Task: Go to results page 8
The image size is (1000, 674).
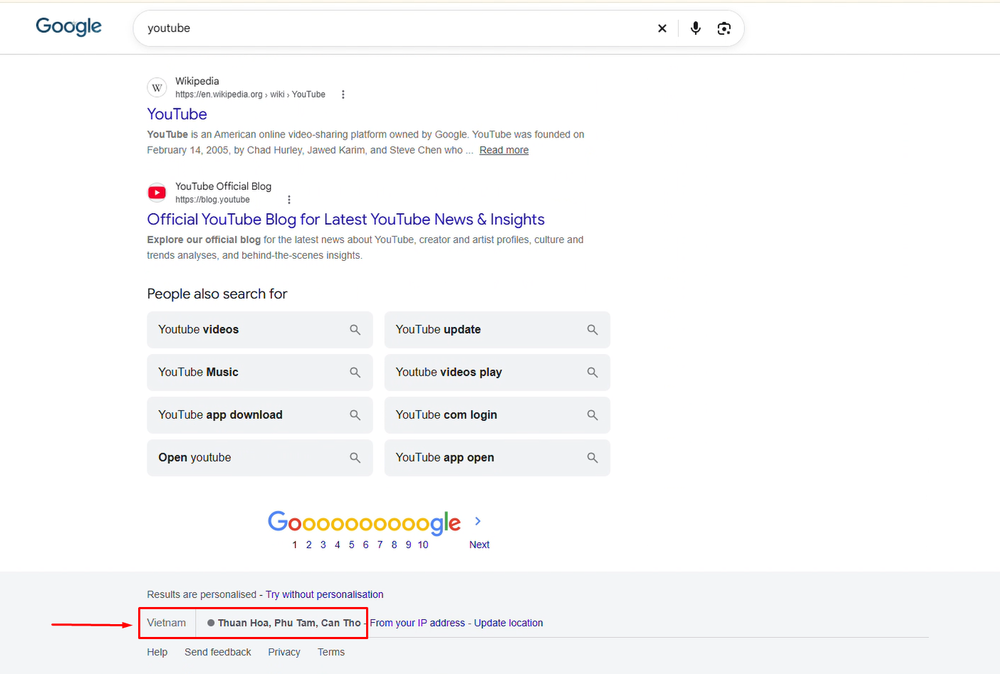Action: point(394,545)
